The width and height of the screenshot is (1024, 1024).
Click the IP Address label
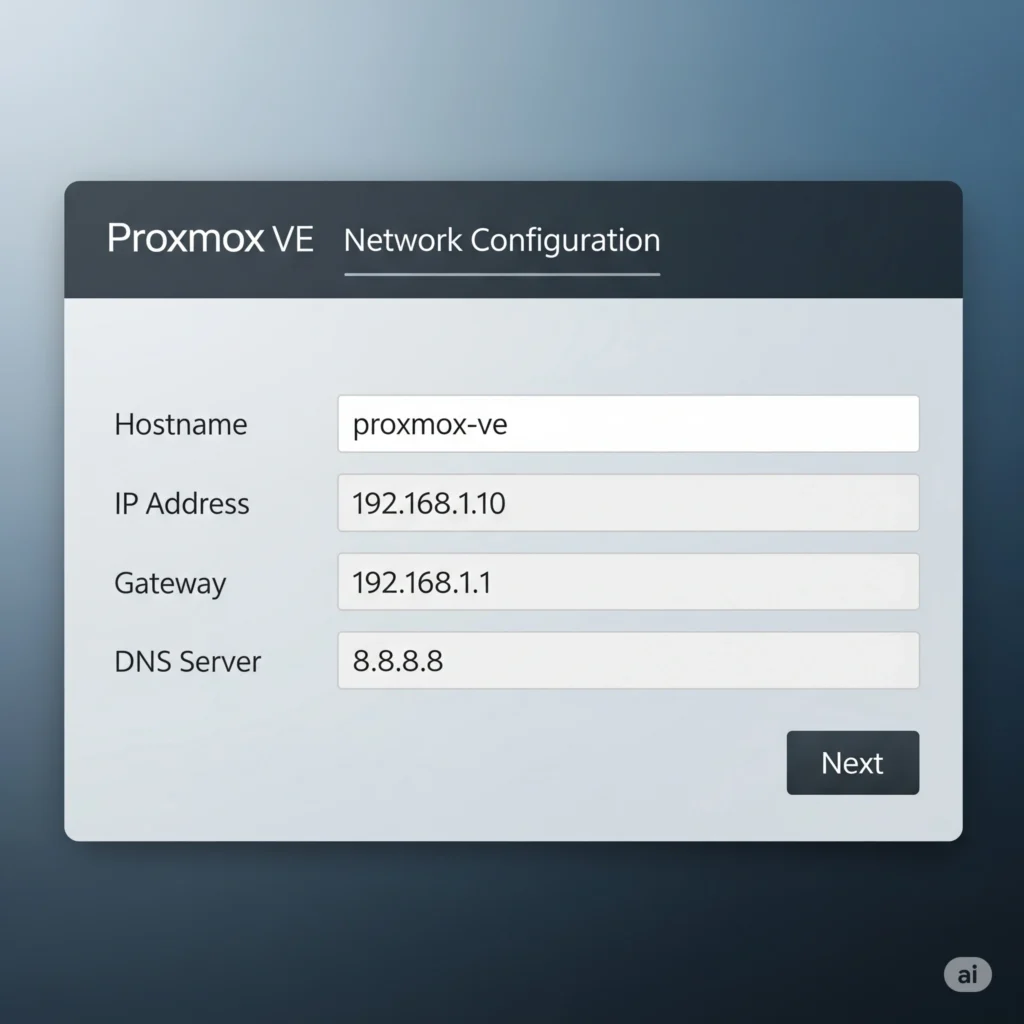(182, 504)
